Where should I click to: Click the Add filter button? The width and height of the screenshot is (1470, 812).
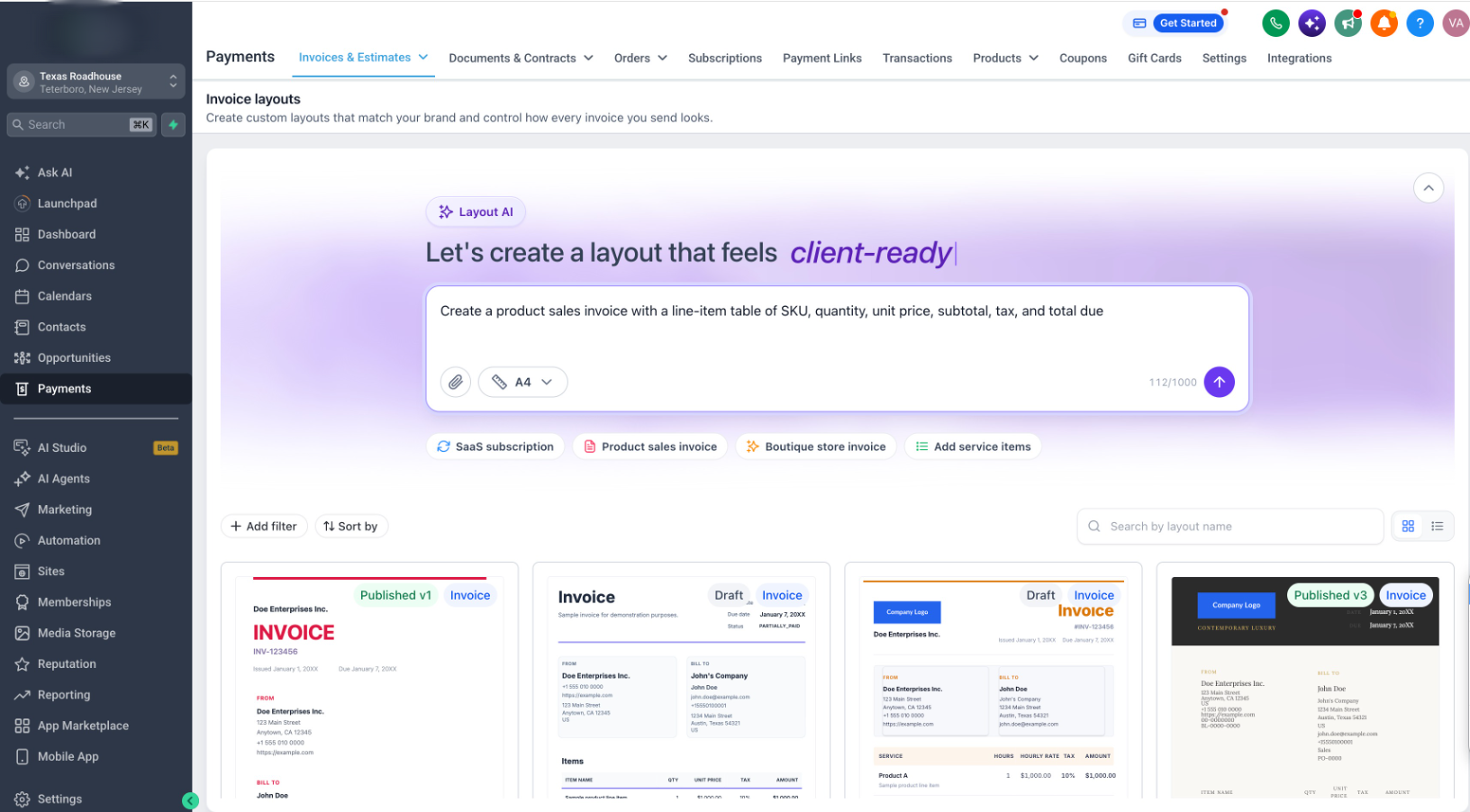pyautogui.click(x=264, y=527)
